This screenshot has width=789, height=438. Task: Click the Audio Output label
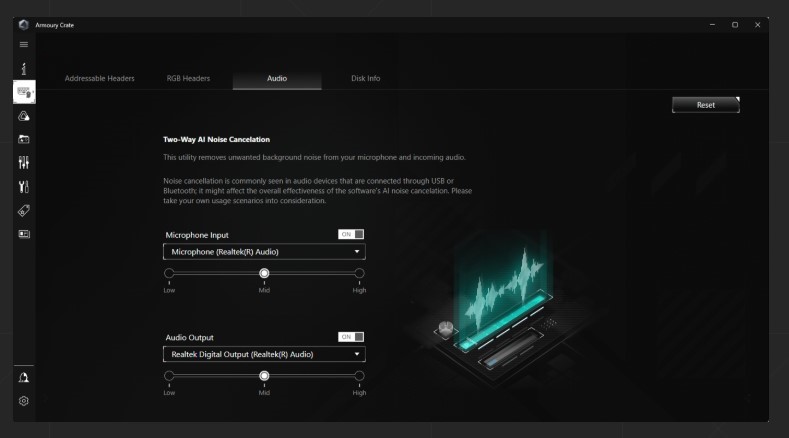click(189, 338)
